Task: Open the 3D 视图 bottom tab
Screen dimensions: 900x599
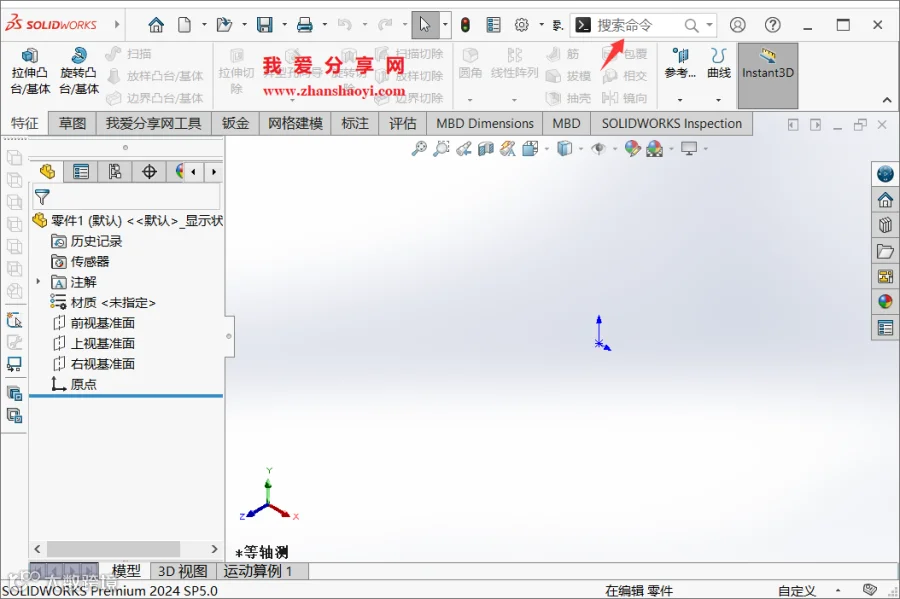Action: coord(183,571)
